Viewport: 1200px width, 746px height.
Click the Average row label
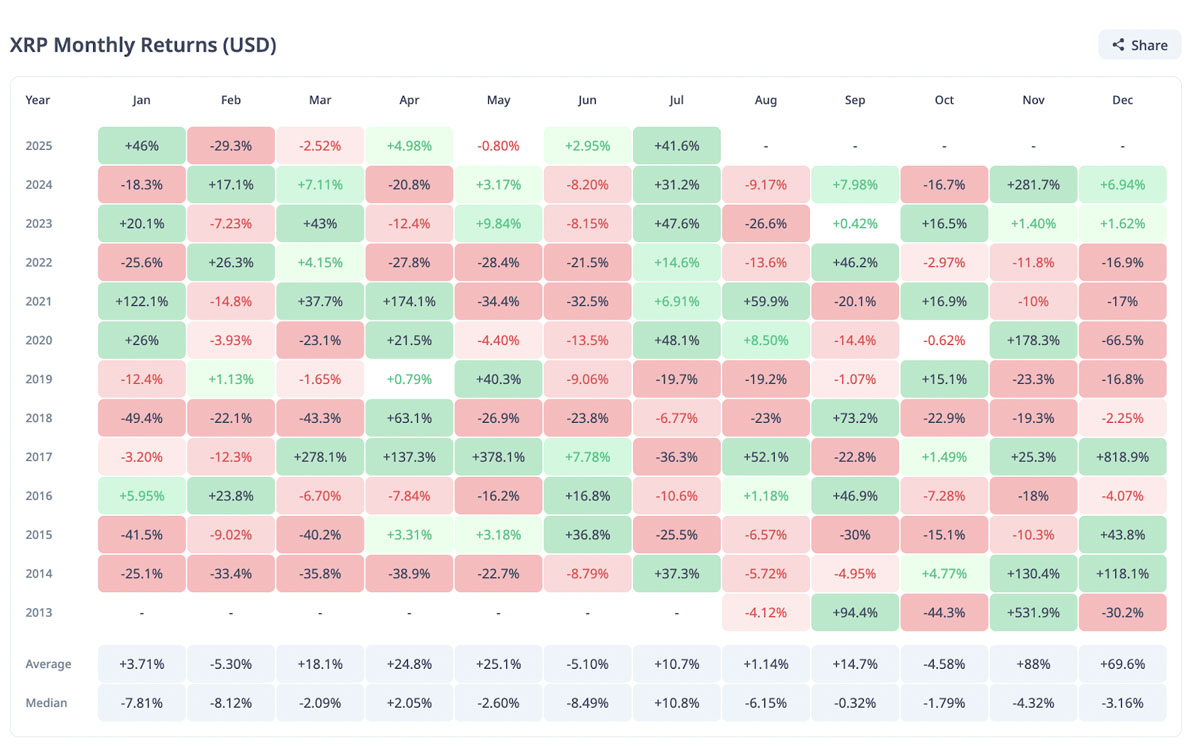click(x=48, y=664)
